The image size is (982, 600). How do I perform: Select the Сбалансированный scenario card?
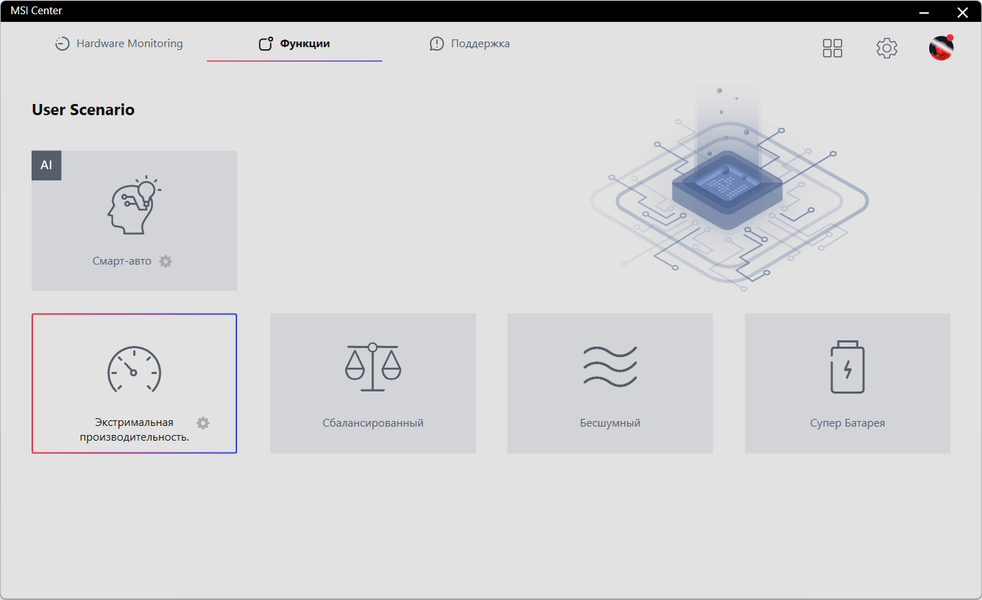click(x=373, y=383)
